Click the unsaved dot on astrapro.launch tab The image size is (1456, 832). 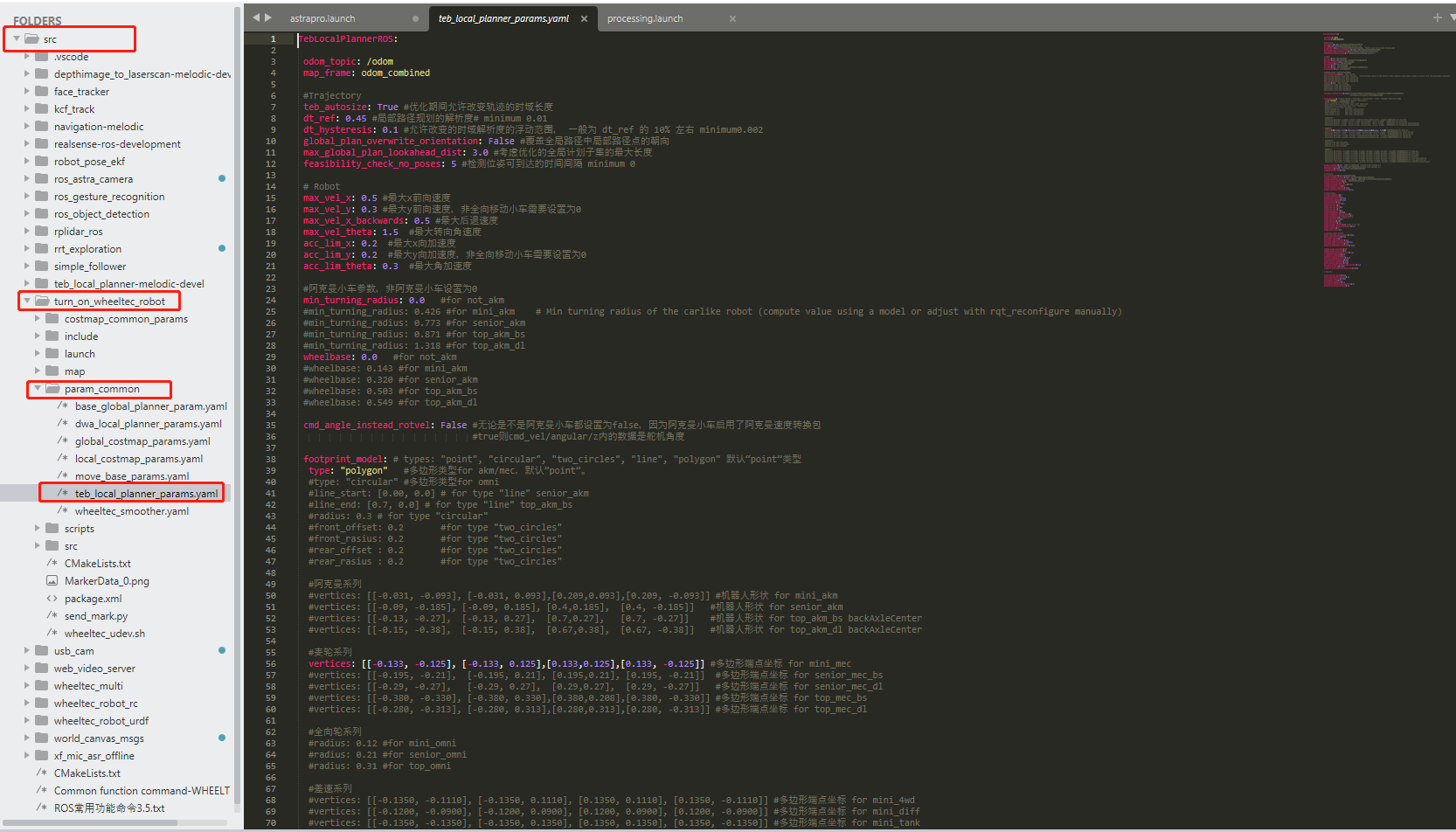click(415, 18)
